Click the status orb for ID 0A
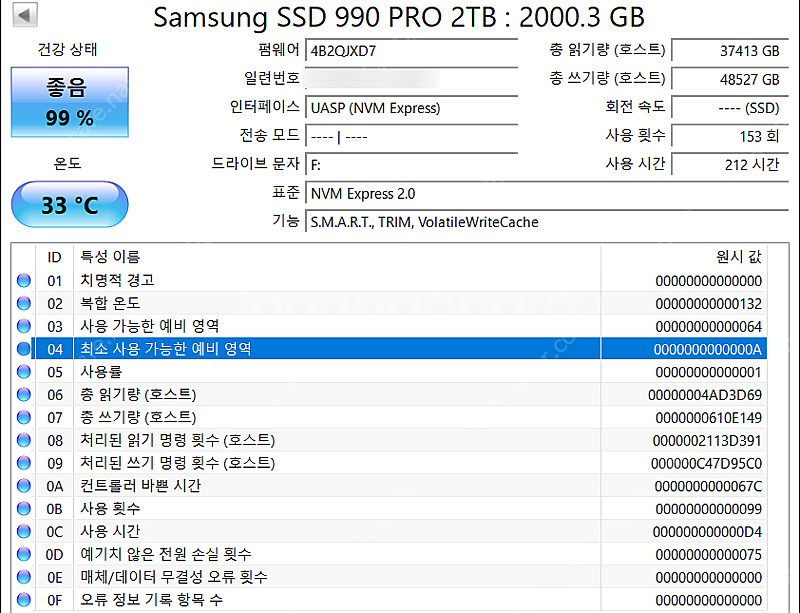 click(x=23, y=486)
